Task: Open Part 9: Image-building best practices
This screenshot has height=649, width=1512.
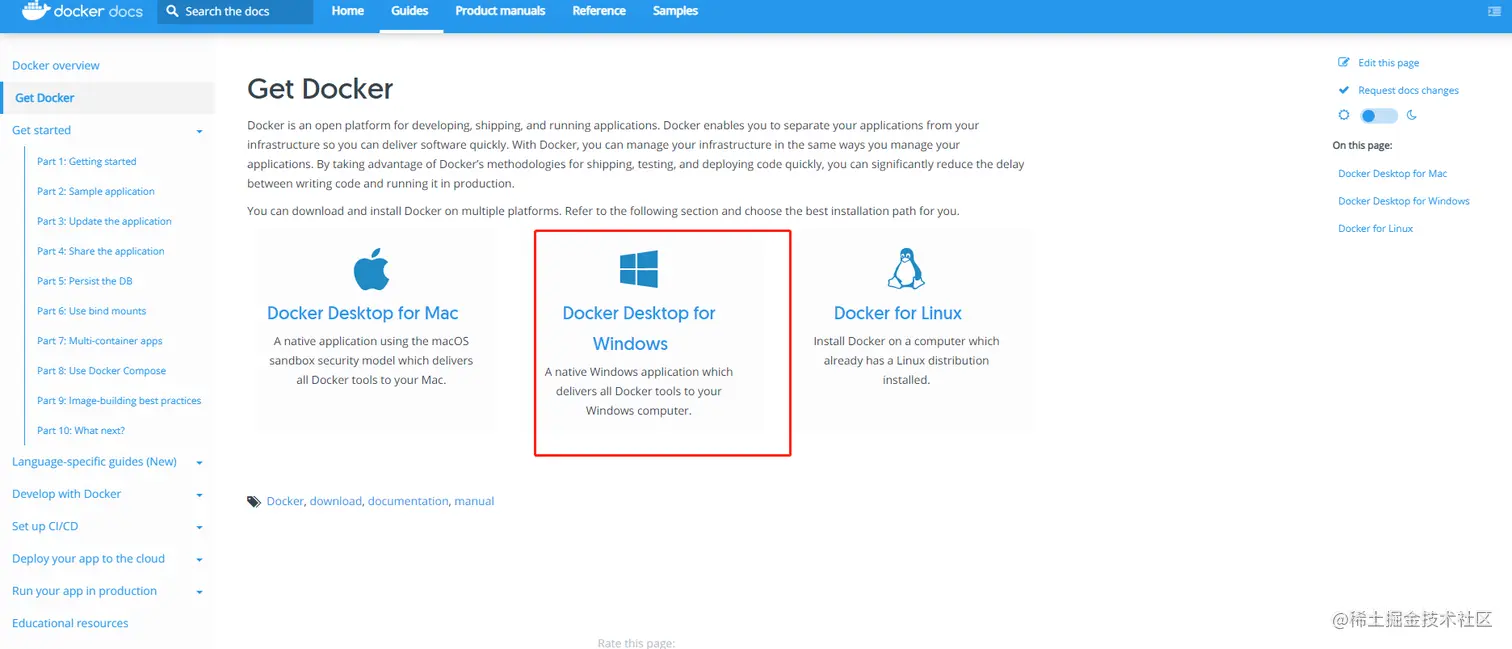Action: click(x=119, y=401)
